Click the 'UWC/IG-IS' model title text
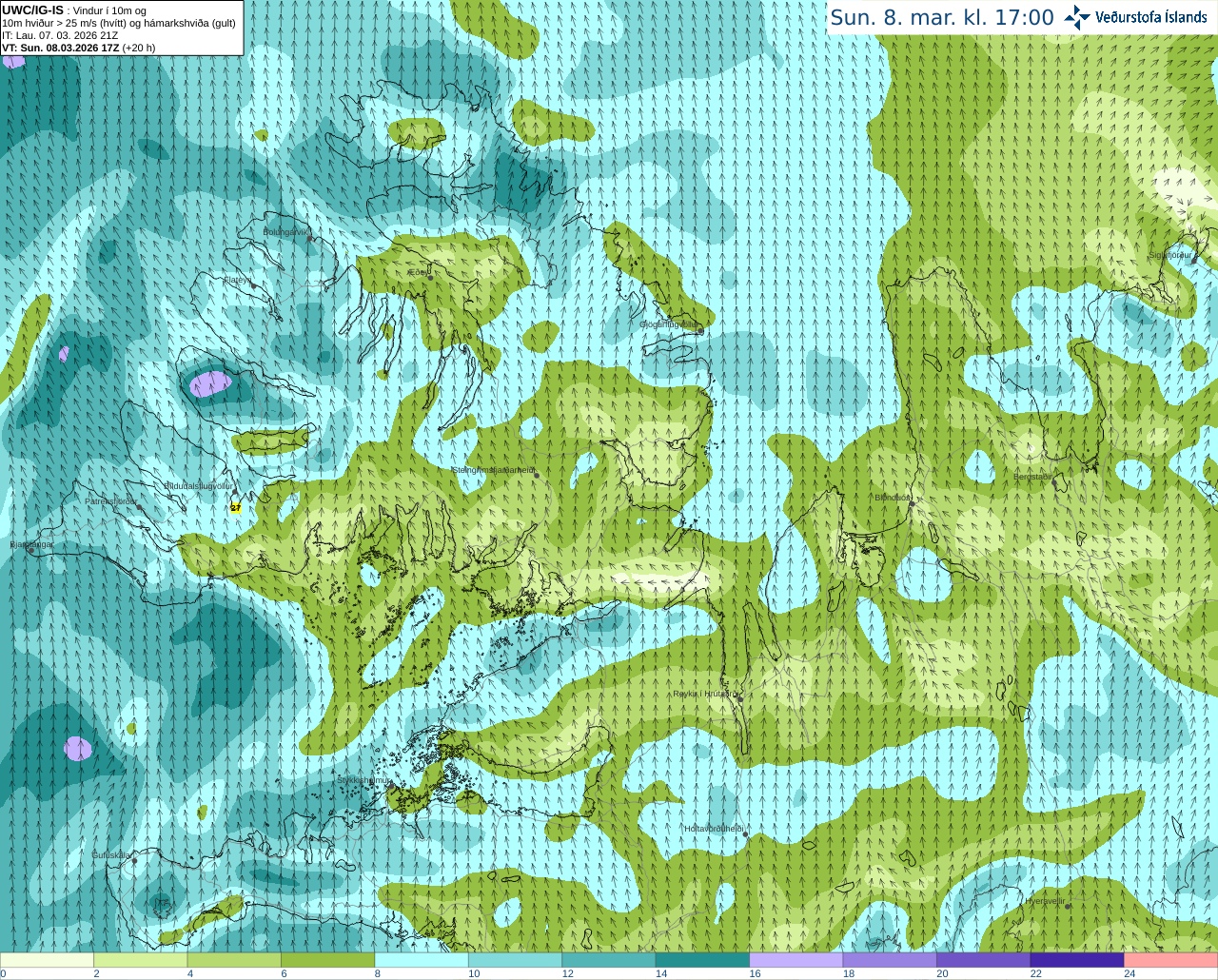The width and height of the screenshot is (1218, 980). click(x=32, y=10)
